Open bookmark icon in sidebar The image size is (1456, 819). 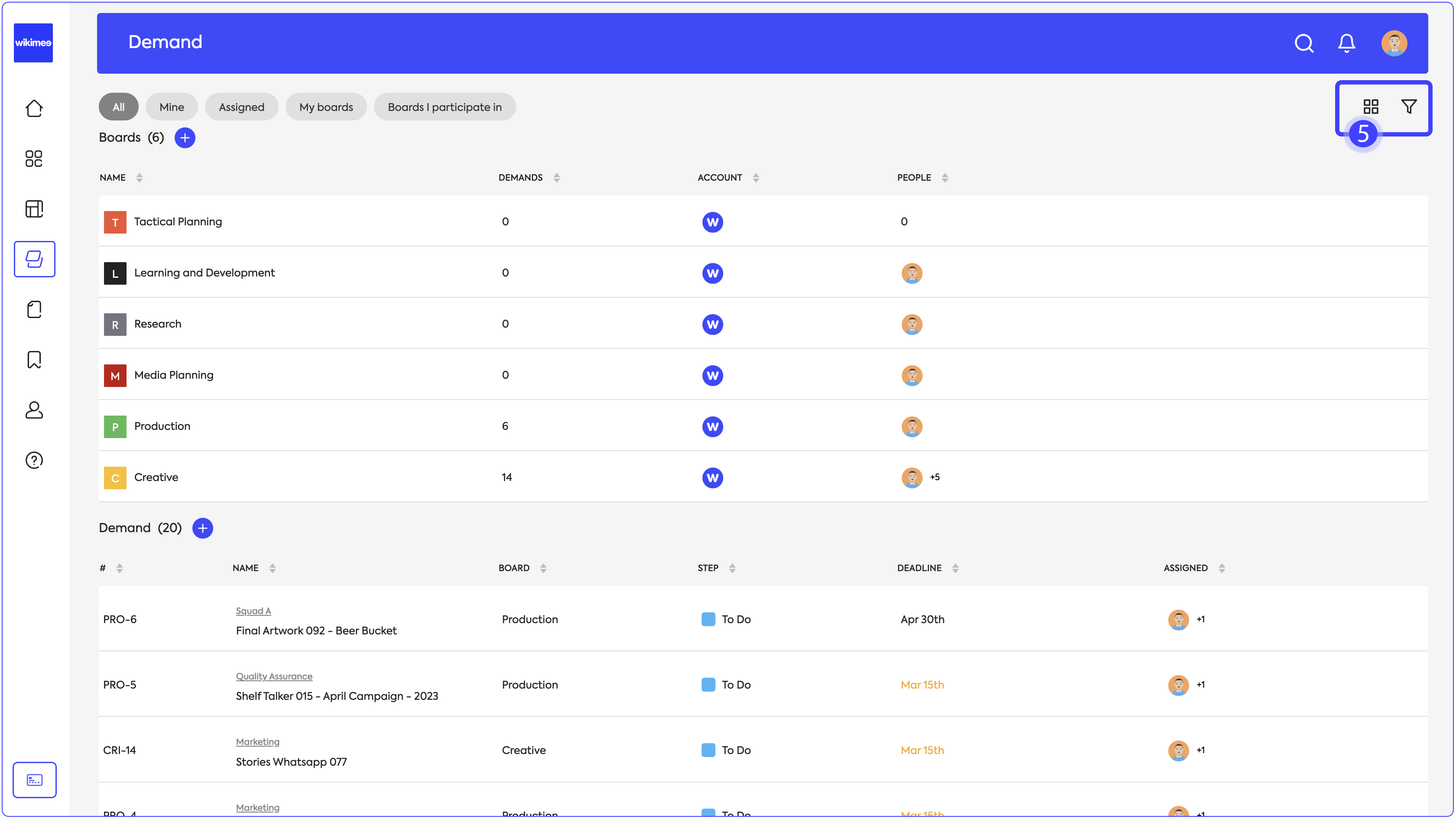(x=34, y=360)
